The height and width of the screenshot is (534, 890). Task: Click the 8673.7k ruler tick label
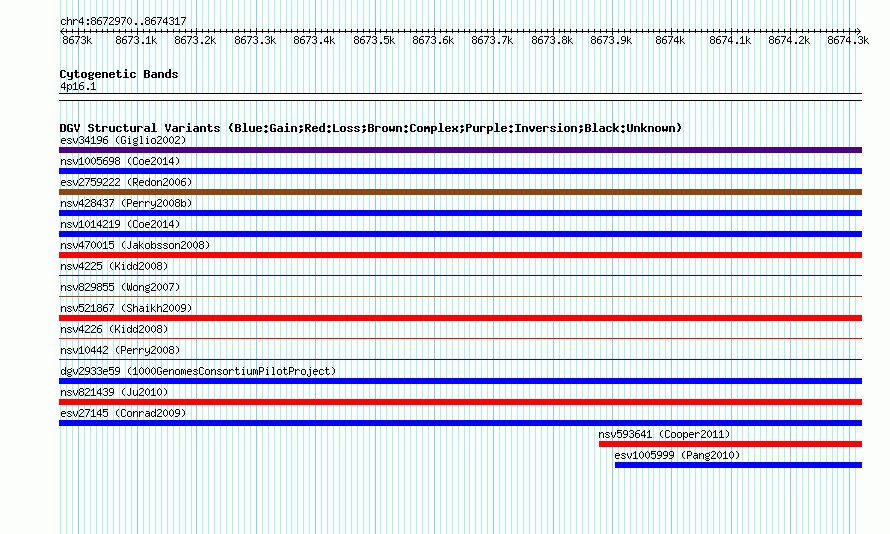[492, 40]
